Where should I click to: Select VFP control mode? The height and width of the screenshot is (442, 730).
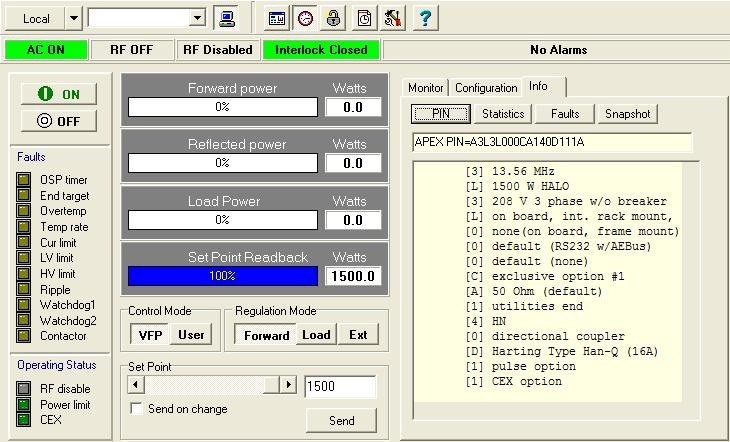point(150,335)
